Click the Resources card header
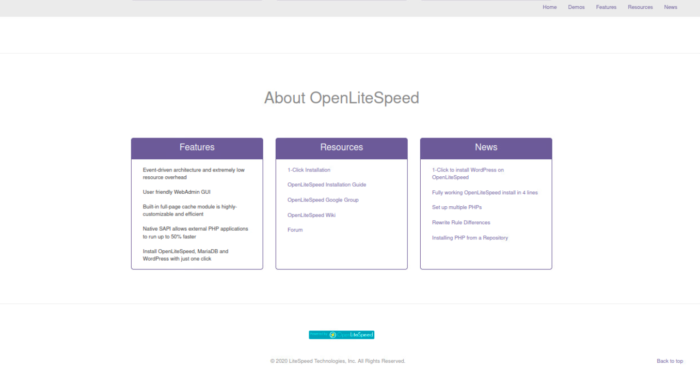The width and height of the screenshot is (700, 367). coord(342,148)
